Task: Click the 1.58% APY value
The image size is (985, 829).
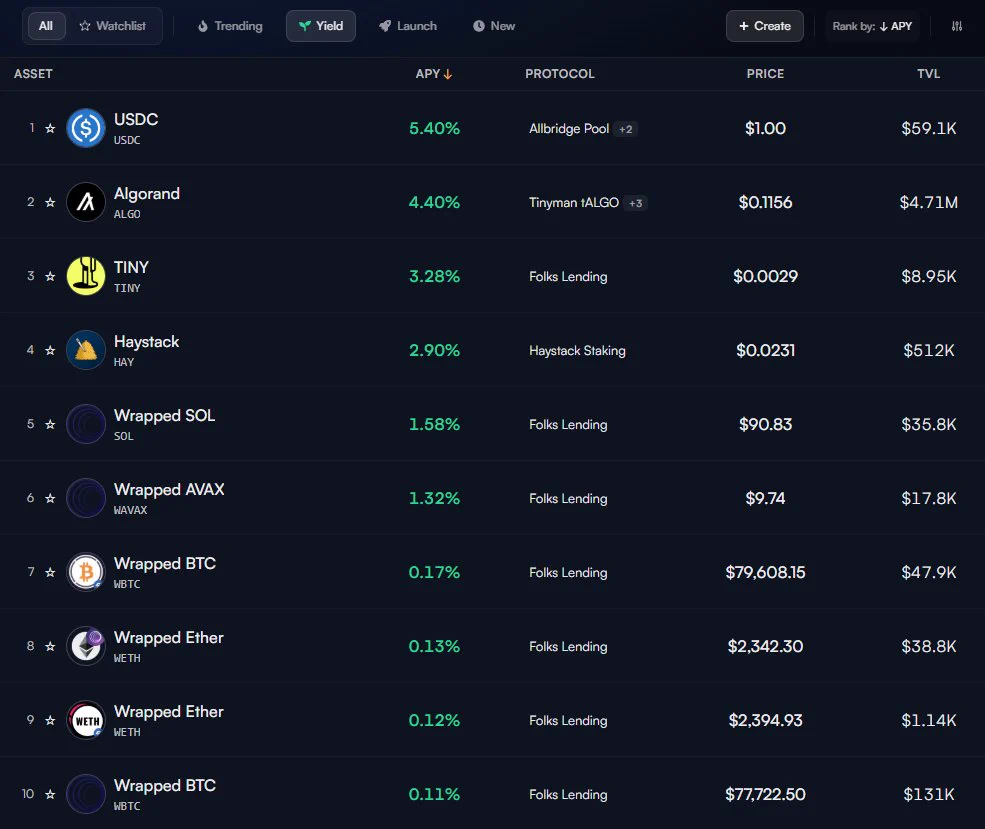Action: pyautogui.click(x=435, y=425)
